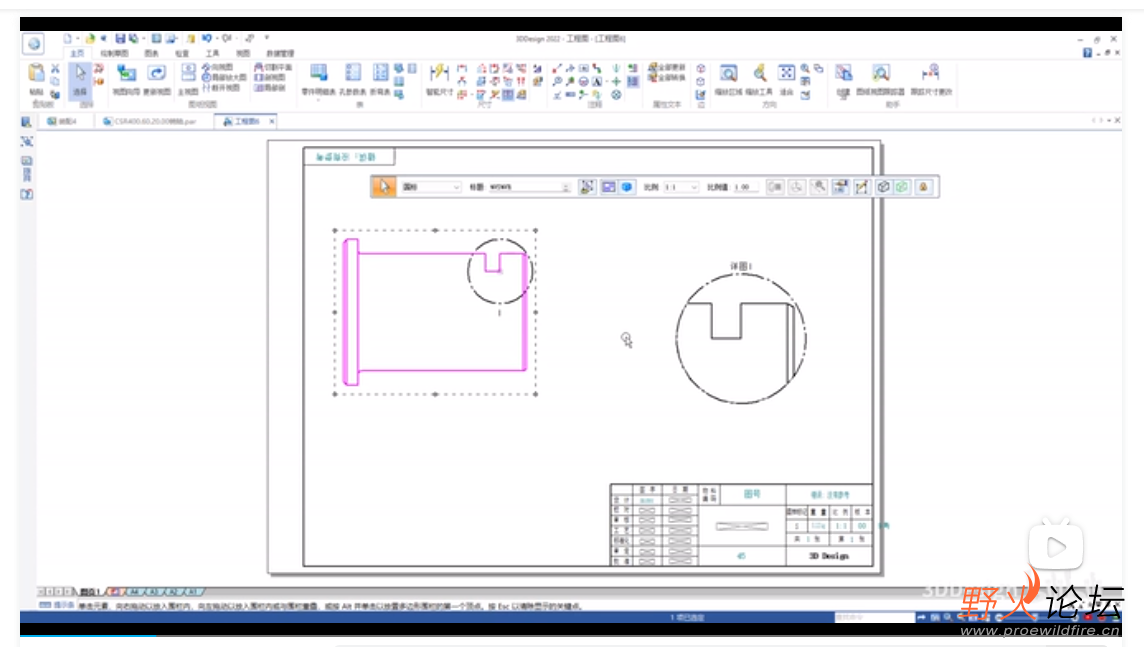Toggle the view properties option in command bar
This screenshot has width=1144, height=647.
pos(840,187)
